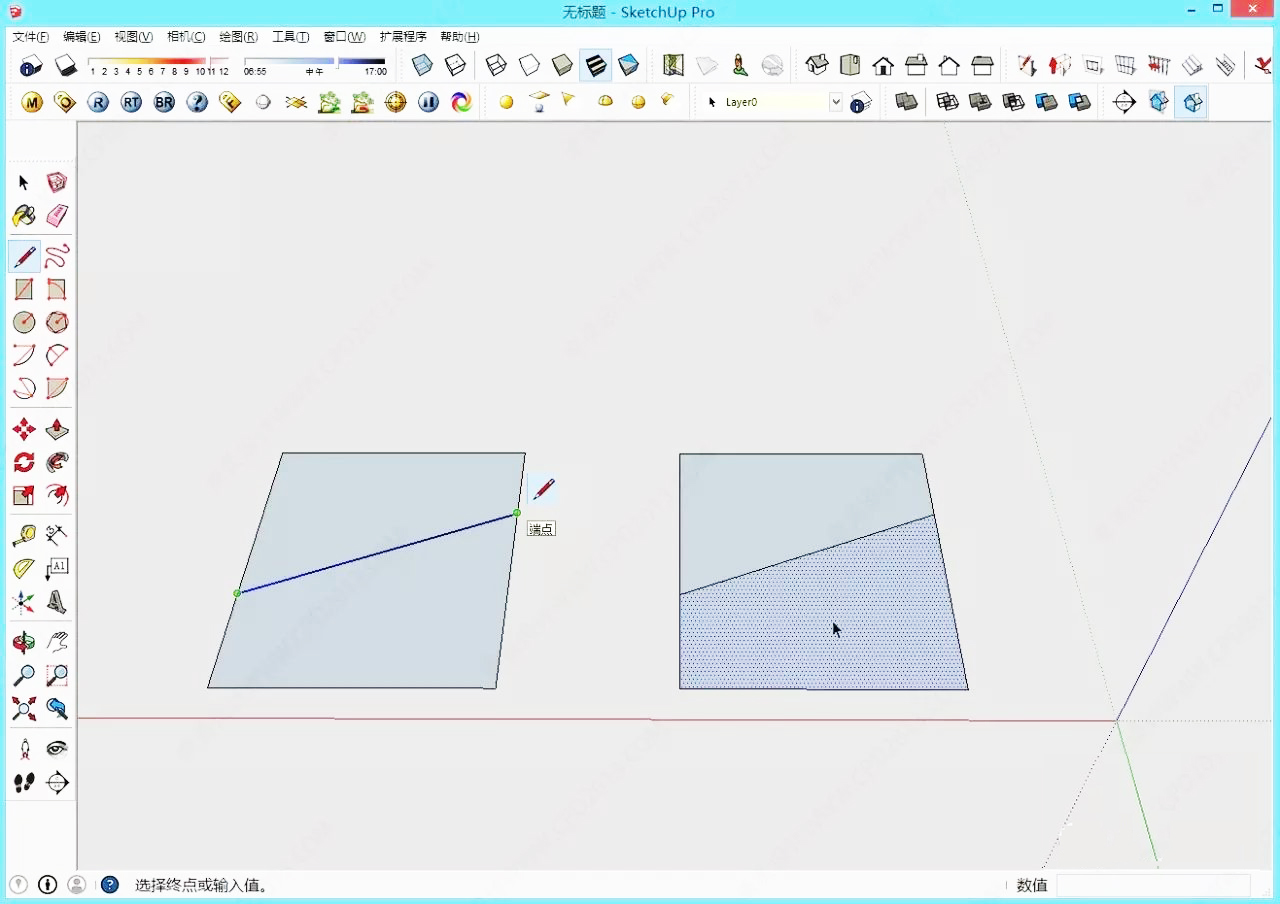1280x904 pixels.
Task: Open the 相机(C) menu
Action: point(186,37)
